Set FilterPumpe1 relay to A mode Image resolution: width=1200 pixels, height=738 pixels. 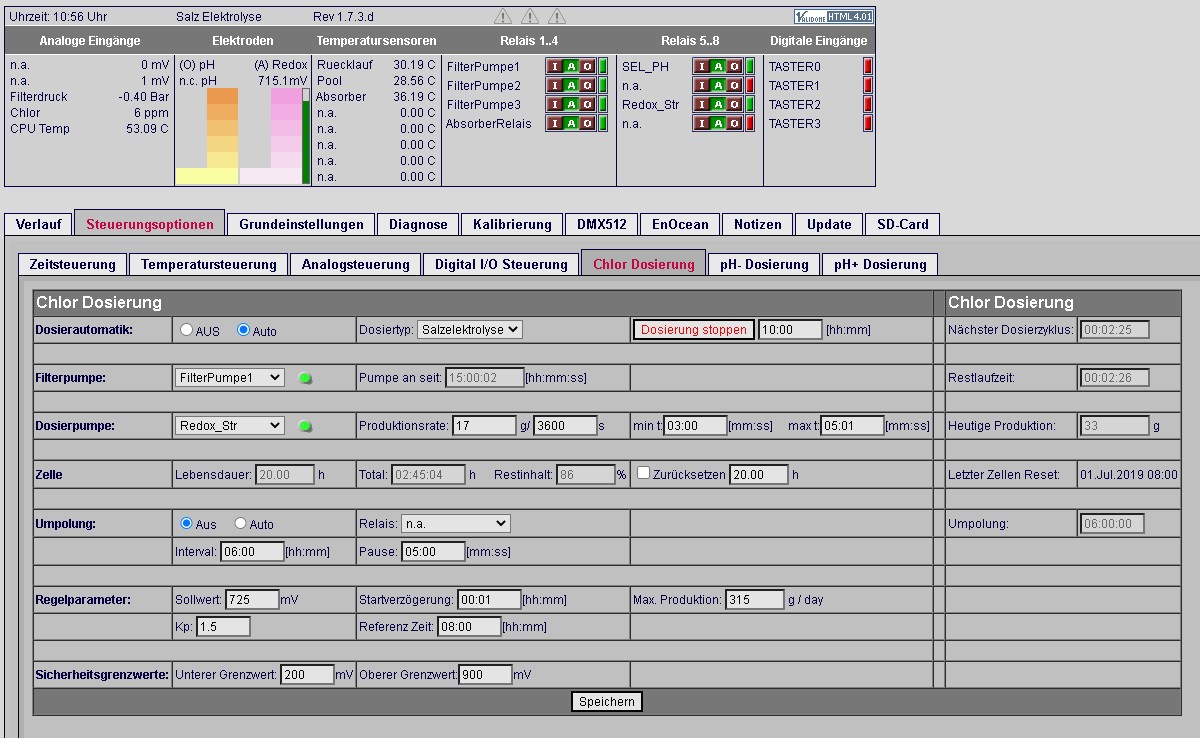click(x=571, y=66)
